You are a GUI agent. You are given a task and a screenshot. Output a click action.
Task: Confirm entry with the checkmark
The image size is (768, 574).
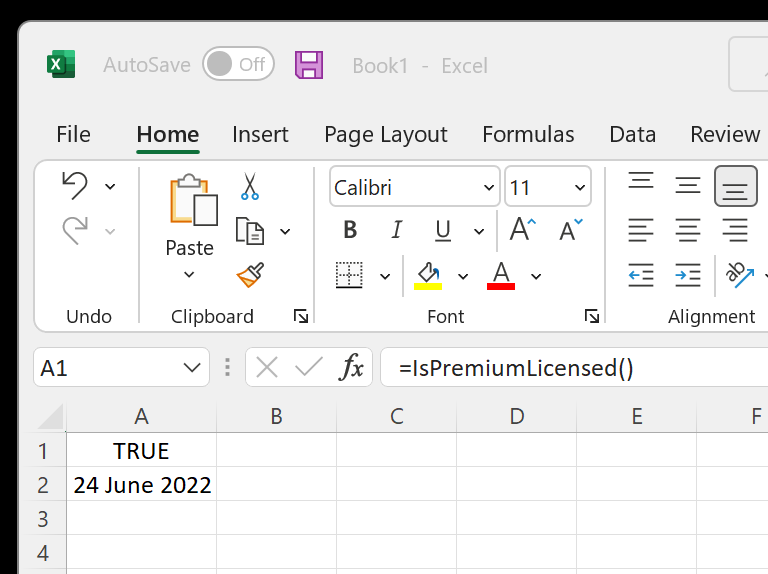point(309,367)
